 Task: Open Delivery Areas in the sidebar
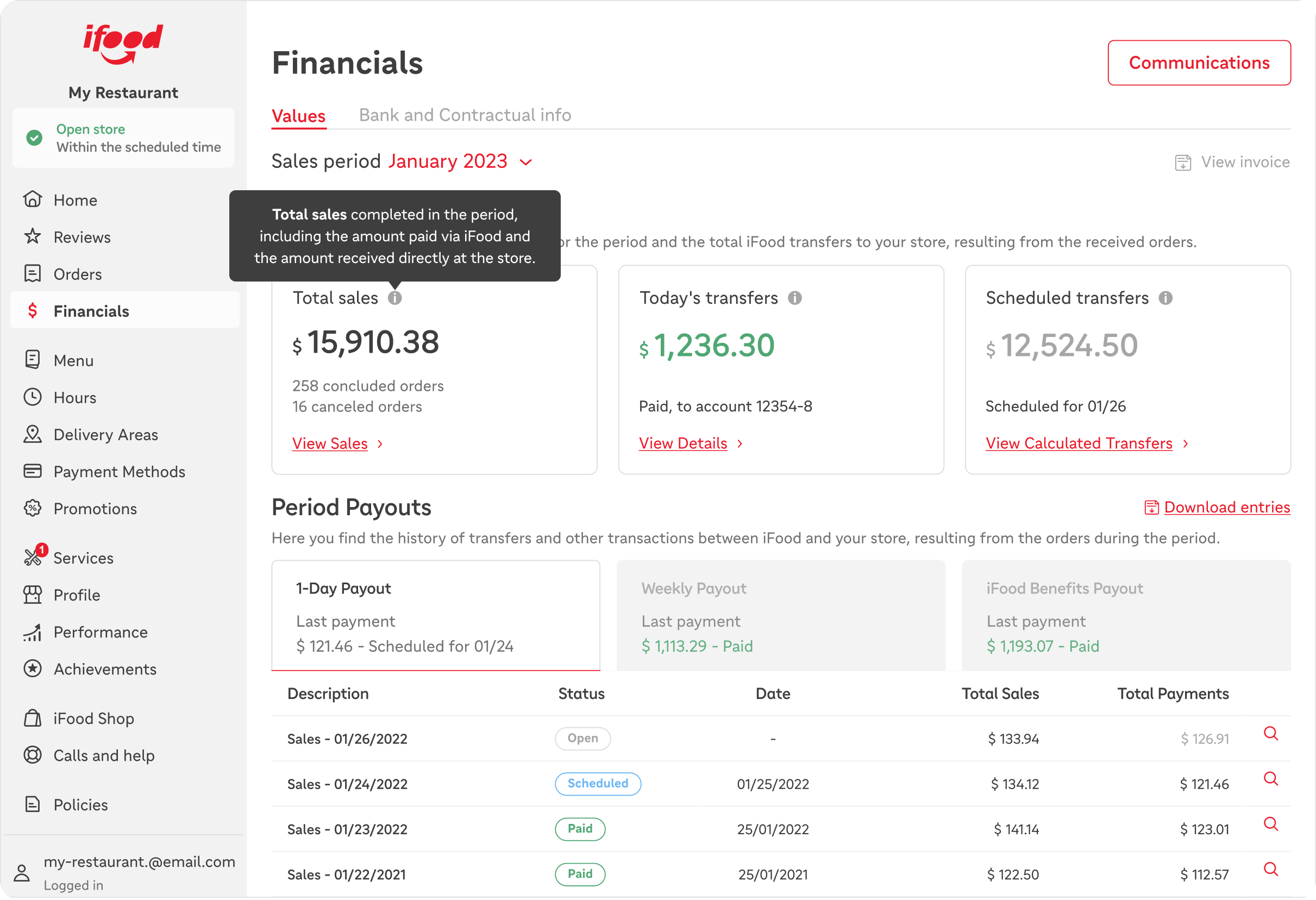(x=105, y=435)
